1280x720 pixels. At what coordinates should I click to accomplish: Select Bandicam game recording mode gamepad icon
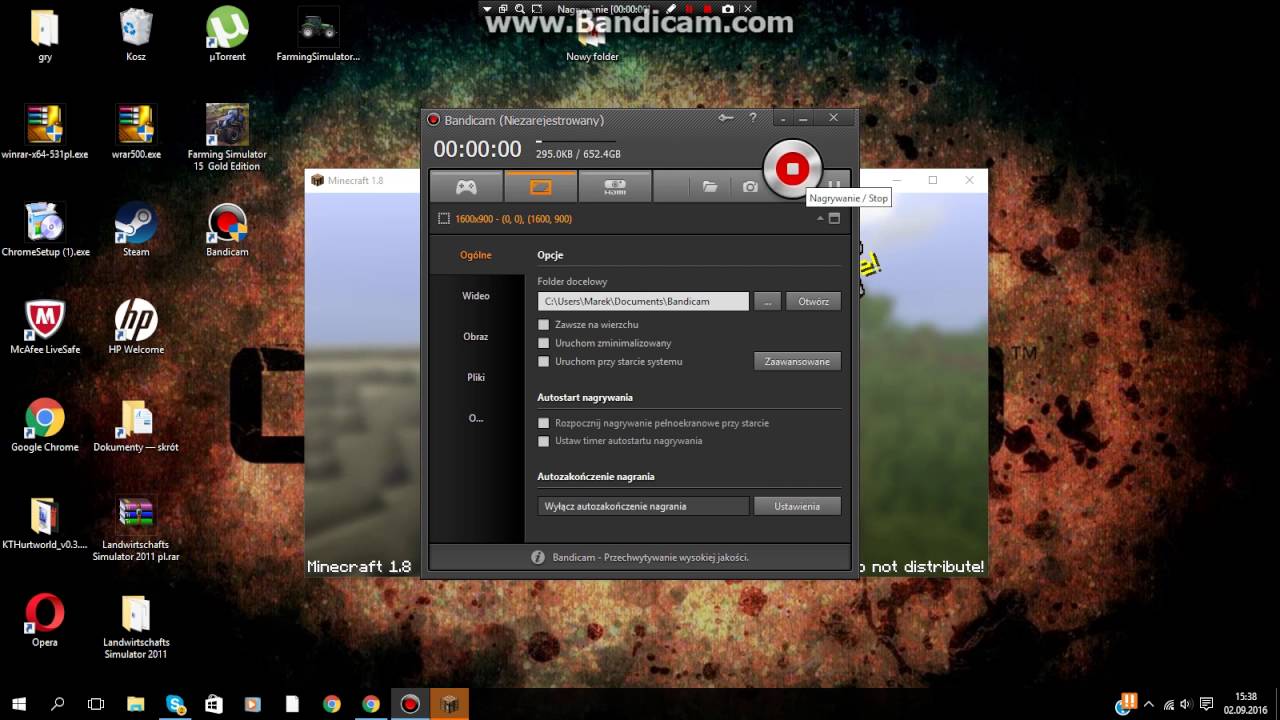(466, 186)
